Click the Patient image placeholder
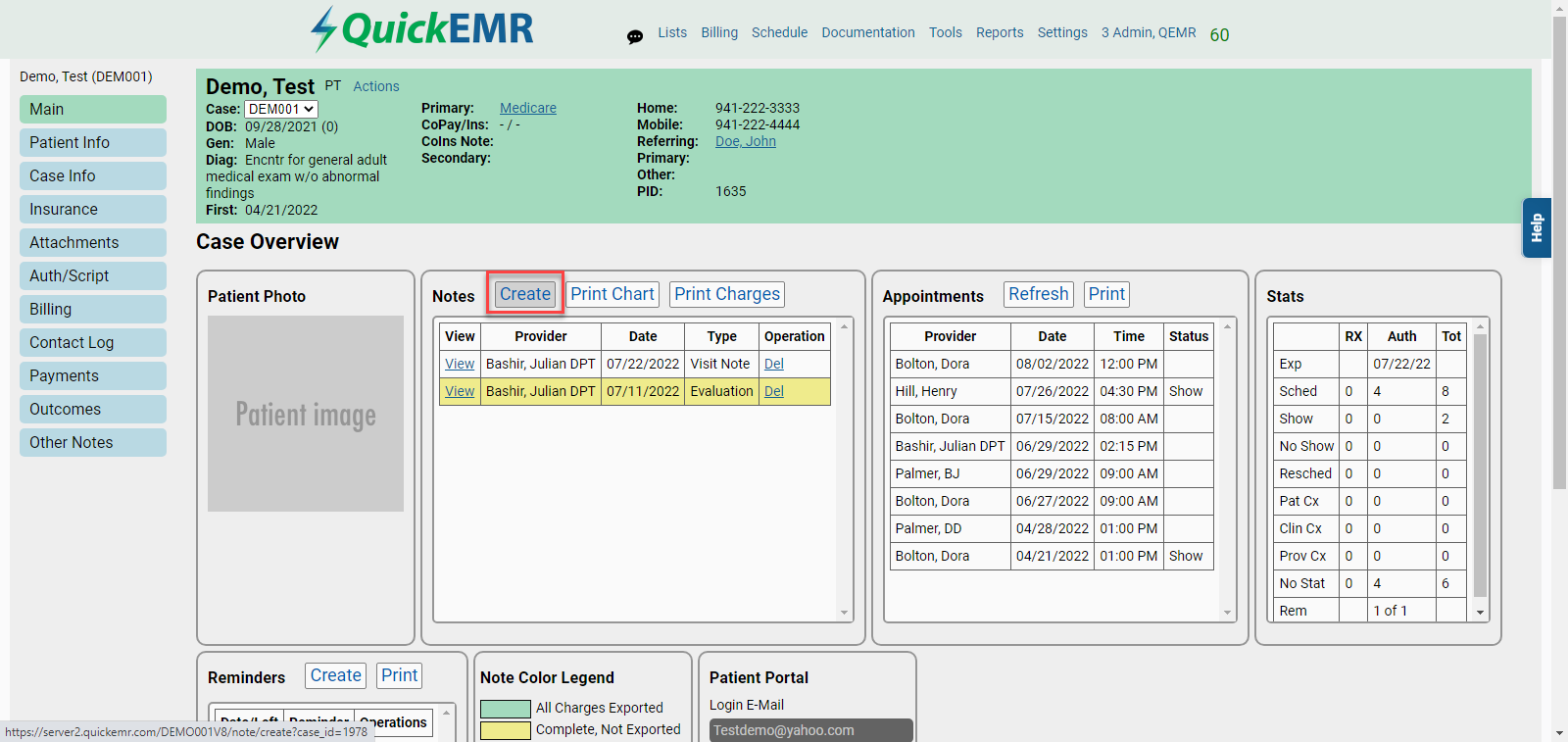The width and height of the screenshot is (1568, 742). pyautogui.click(x=306, y=414)
